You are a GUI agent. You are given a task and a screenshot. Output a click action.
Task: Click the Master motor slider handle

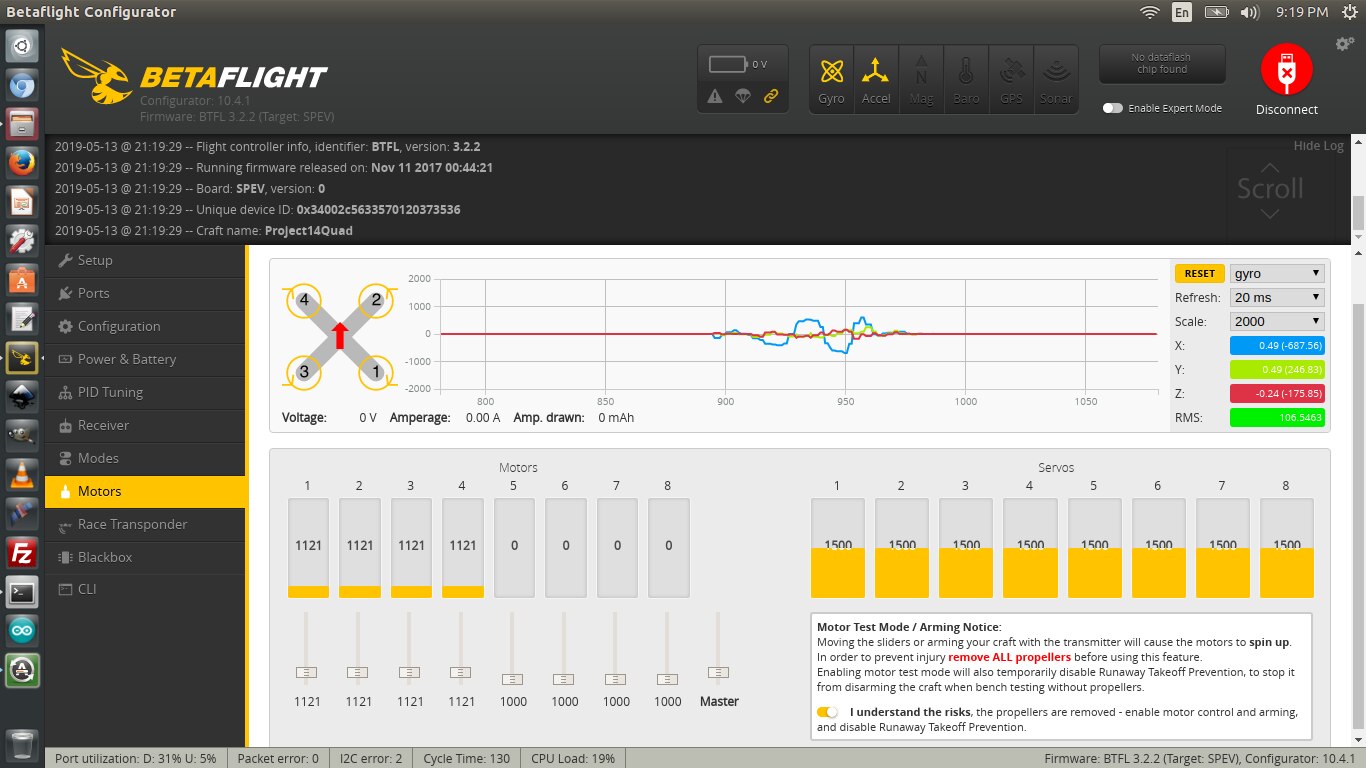[x=718, y=672]
